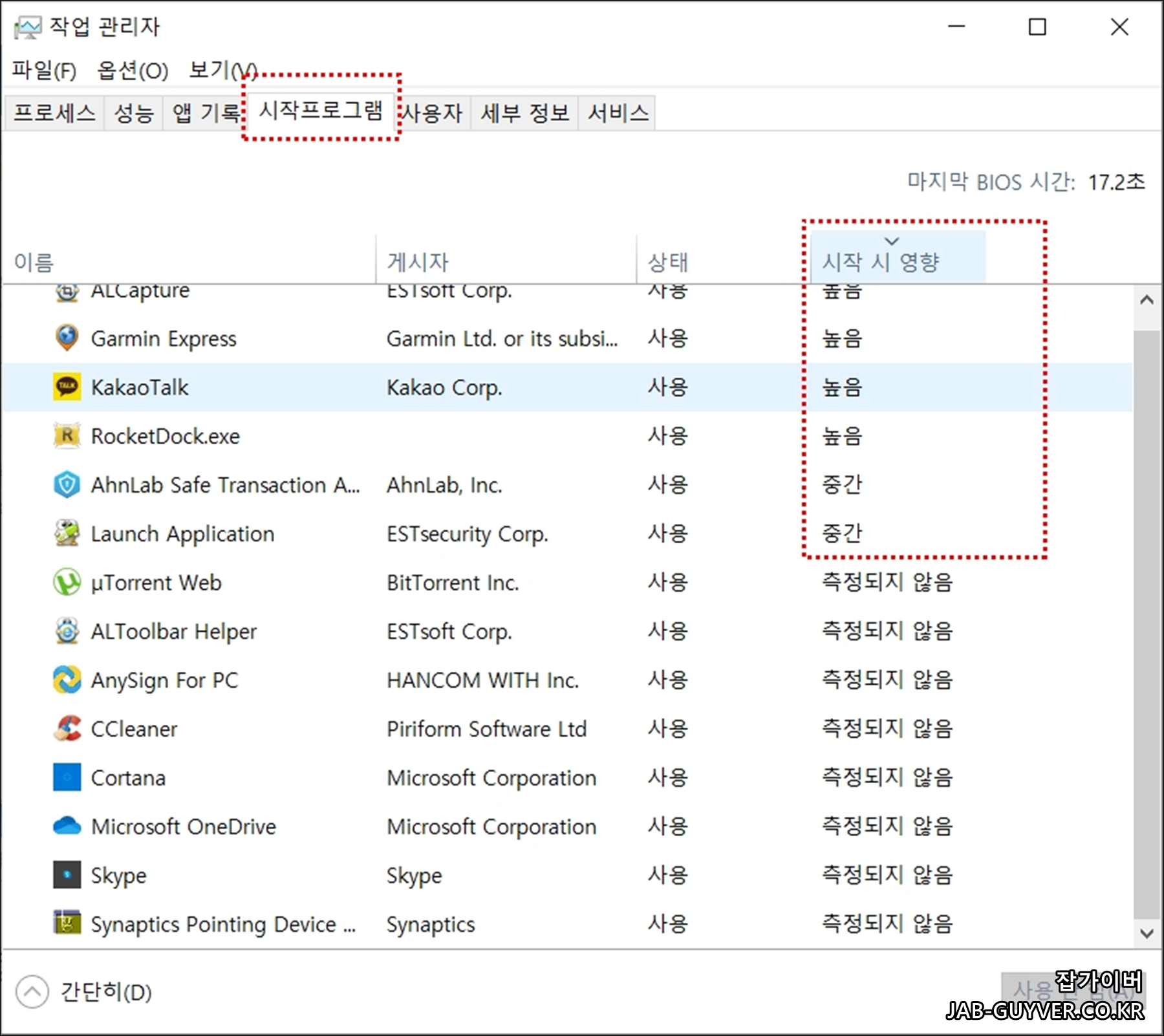Select the µTorrent Web row name

pos(156,583)
